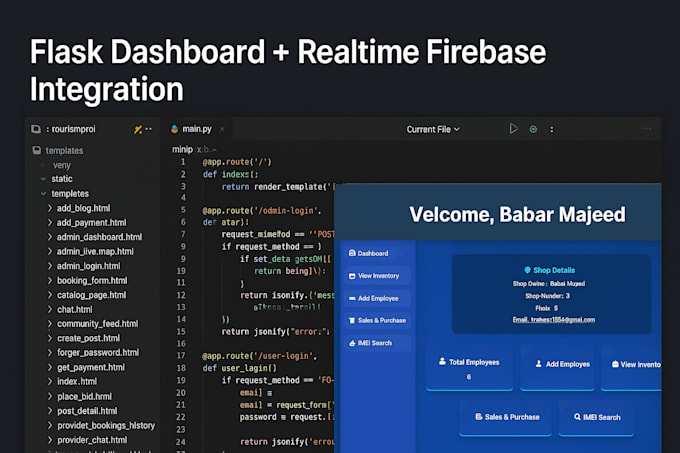Open the vertical dots menu after debug icon
Screen dimensions: 680x453
[x=552, y=129]
